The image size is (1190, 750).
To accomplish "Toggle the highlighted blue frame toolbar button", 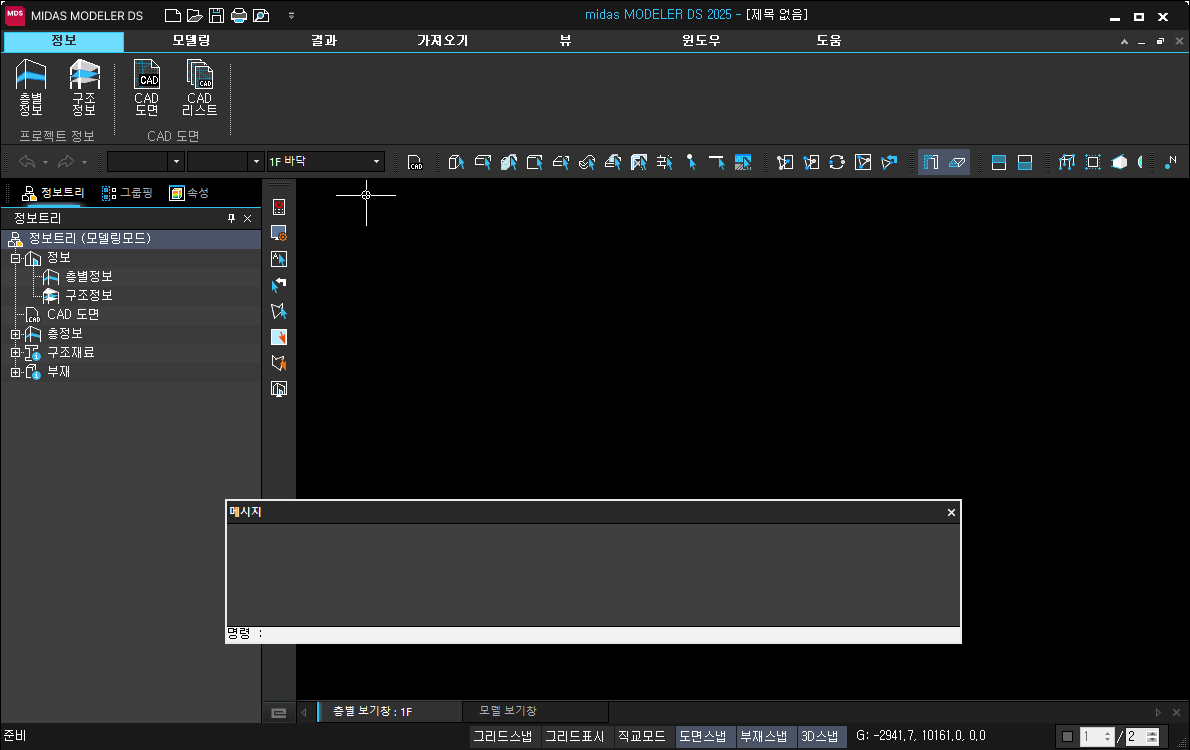I will (x=931, y=162).
